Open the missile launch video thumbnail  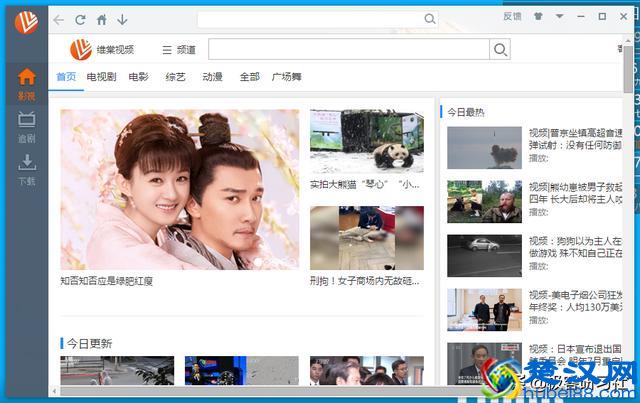(x=484, y=147)
